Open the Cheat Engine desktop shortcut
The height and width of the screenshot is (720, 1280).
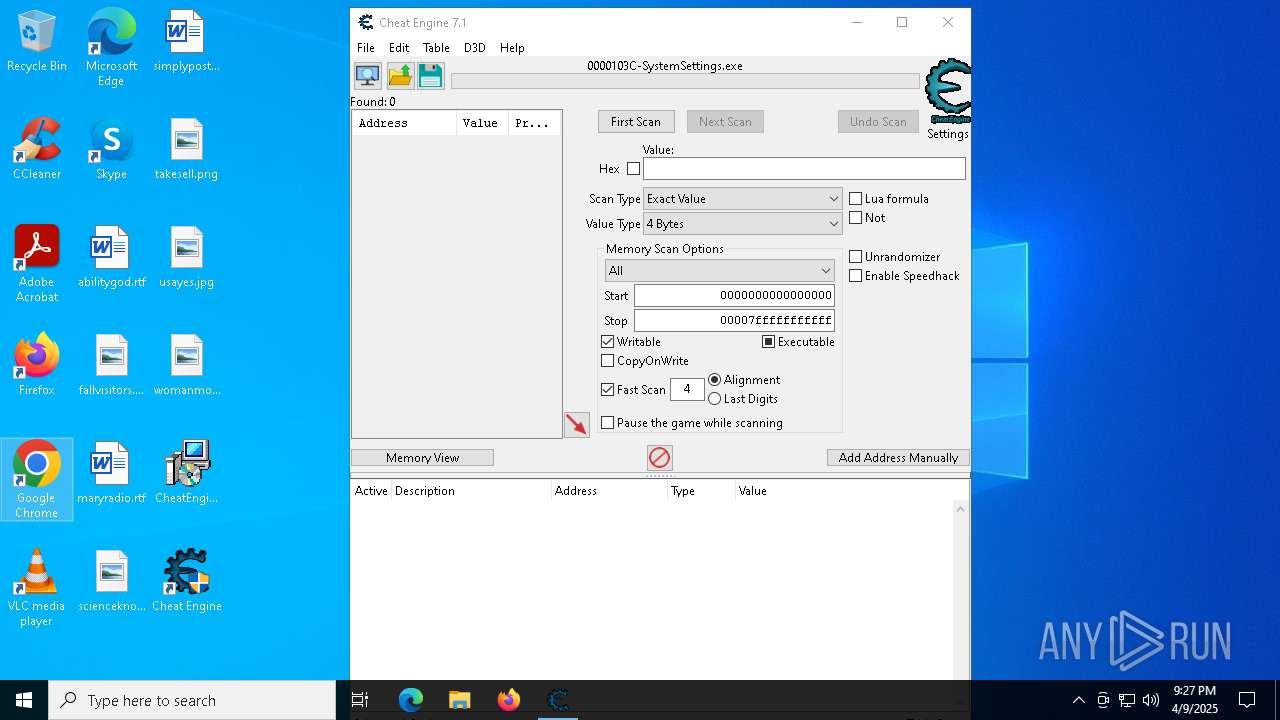186,582
